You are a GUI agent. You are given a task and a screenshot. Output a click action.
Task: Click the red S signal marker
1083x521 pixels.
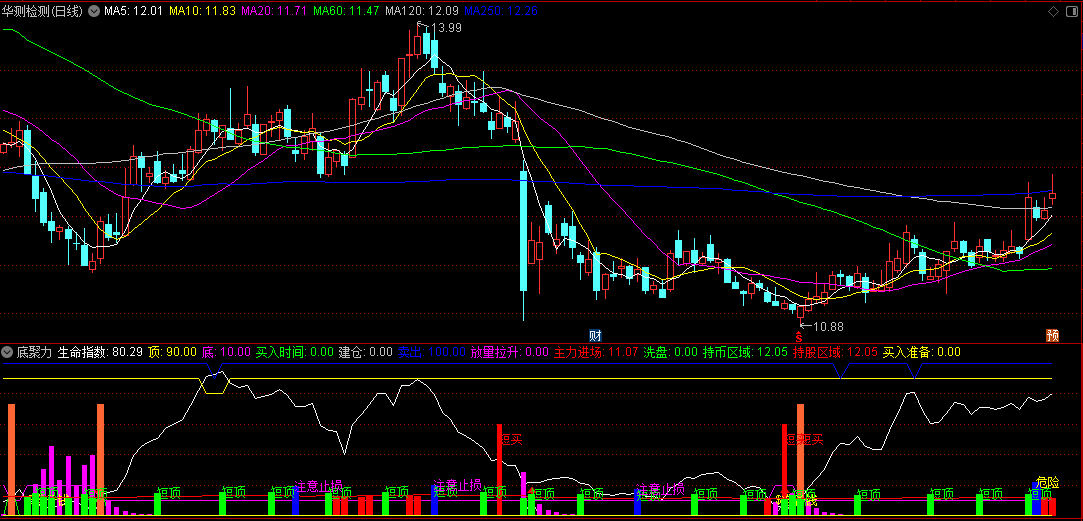pyautogui.click(x=799, y=337)
